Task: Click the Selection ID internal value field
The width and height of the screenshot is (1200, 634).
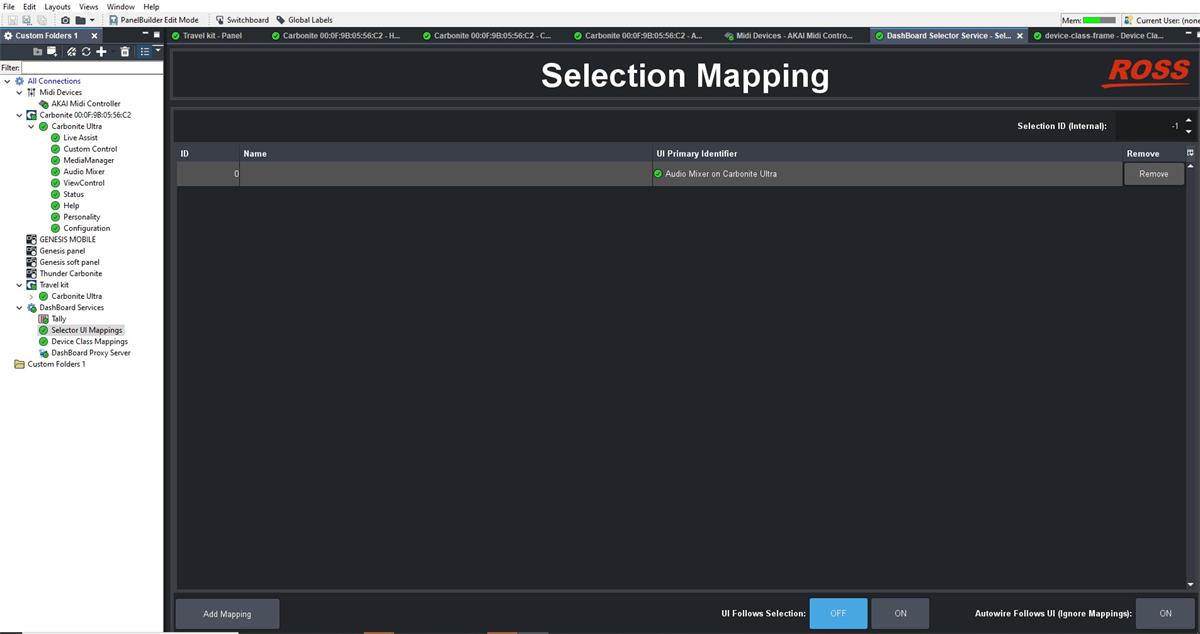Action: (x=1148, y=126)
